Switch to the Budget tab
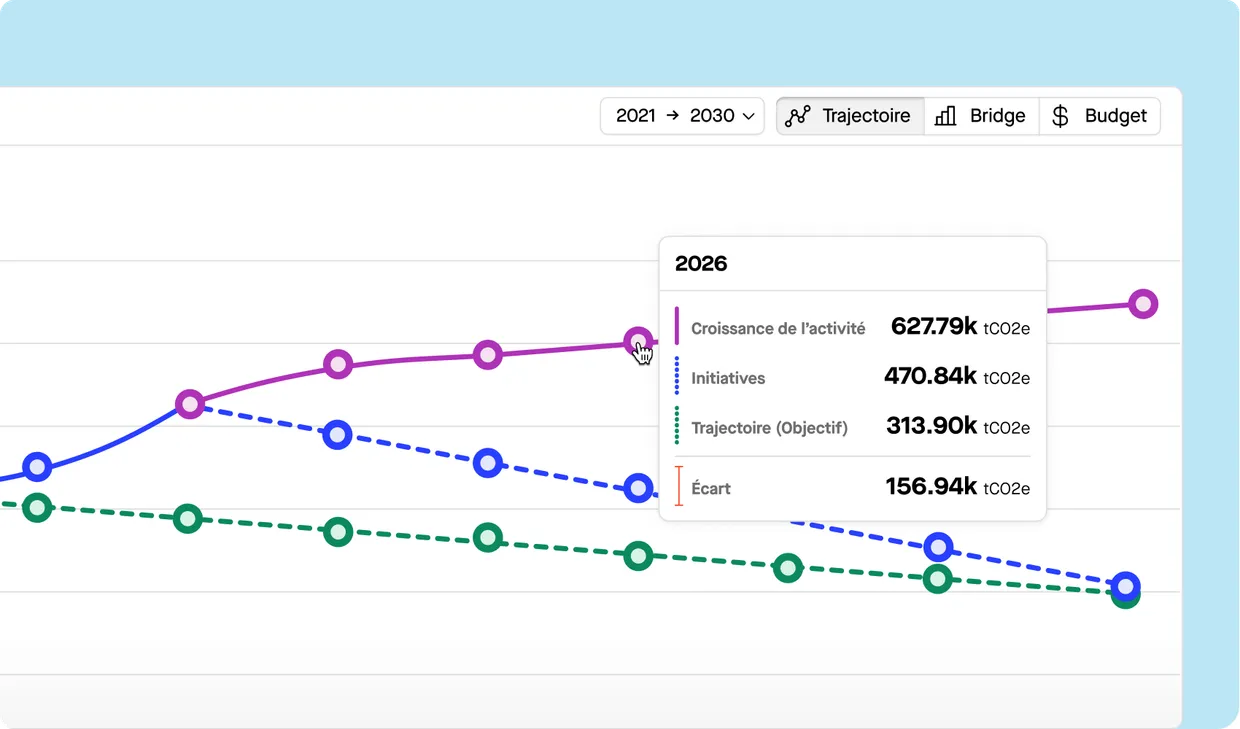This screenshot has width=1240, height=729. (x=1099, y=116)
